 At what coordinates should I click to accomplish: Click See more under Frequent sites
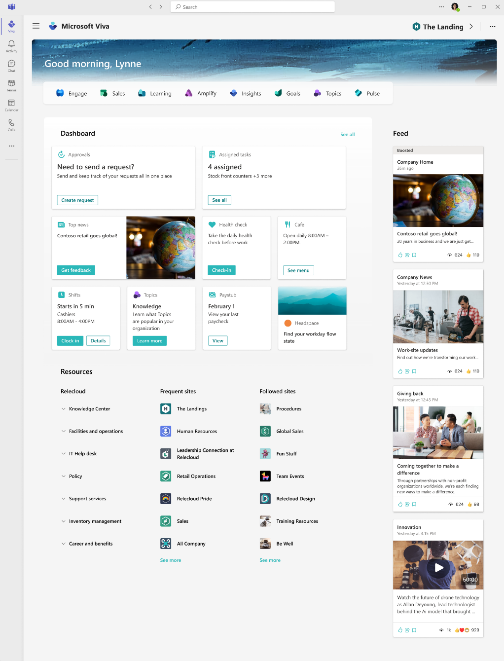pos(170,560)
